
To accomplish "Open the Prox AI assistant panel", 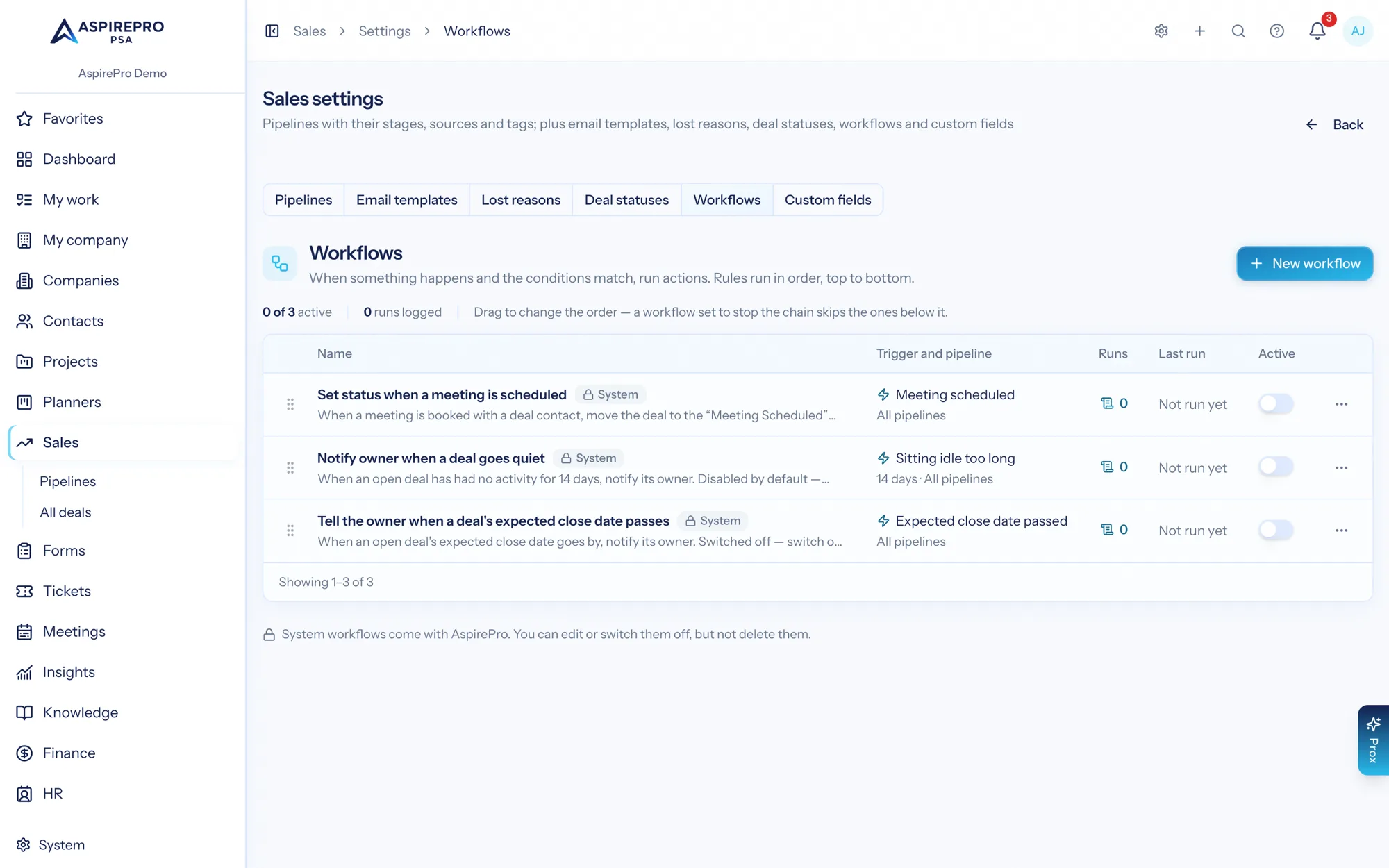I will tap(1373, 740).
